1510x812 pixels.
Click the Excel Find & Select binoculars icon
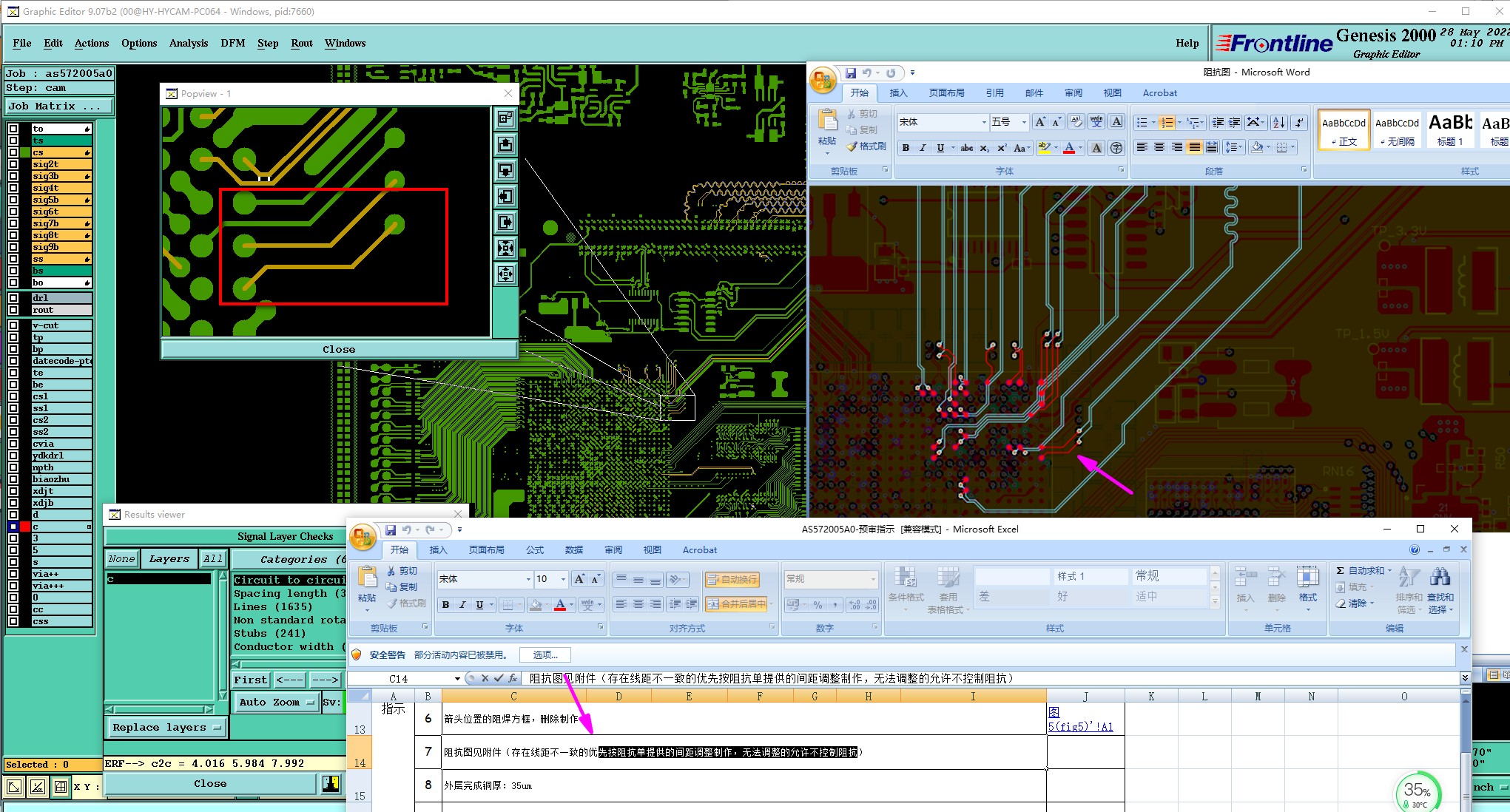click(1440, 578)
